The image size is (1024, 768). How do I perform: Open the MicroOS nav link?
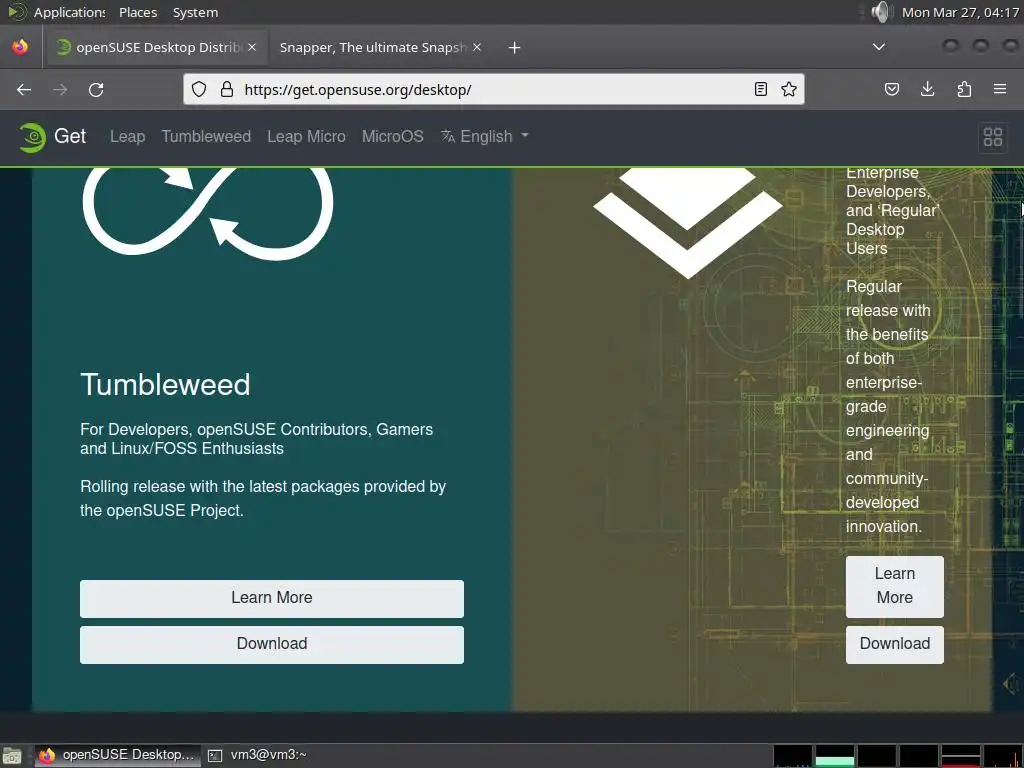[x=392, y=136]
